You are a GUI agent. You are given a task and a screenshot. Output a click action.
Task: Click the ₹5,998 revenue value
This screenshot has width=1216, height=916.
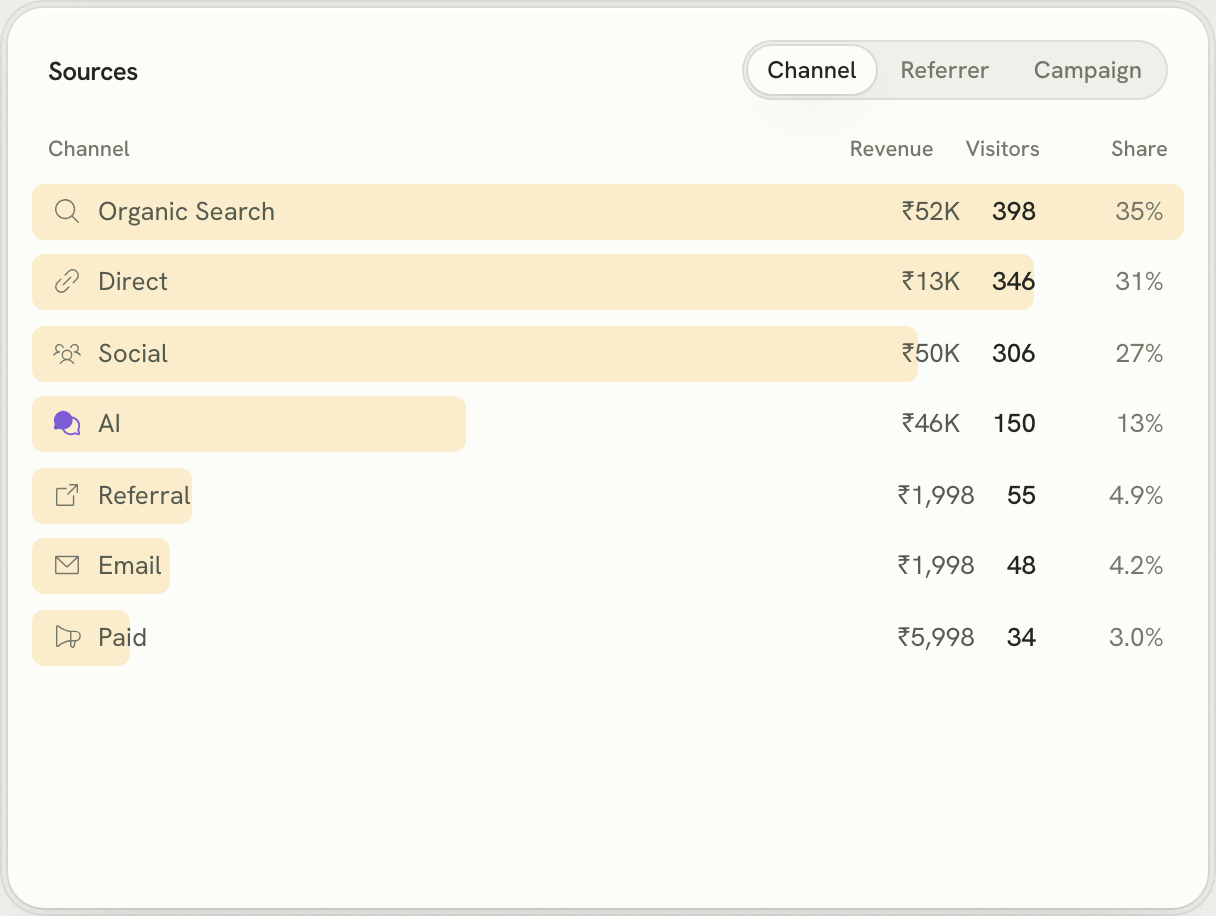coord(936,637)
